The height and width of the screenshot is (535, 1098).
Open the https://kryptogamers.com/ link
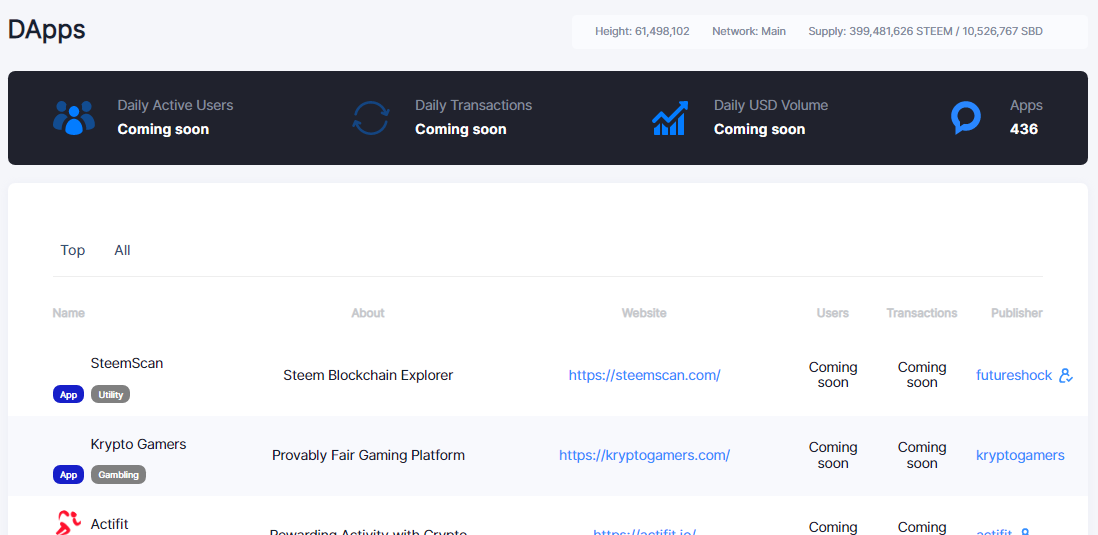coord(644,455)
